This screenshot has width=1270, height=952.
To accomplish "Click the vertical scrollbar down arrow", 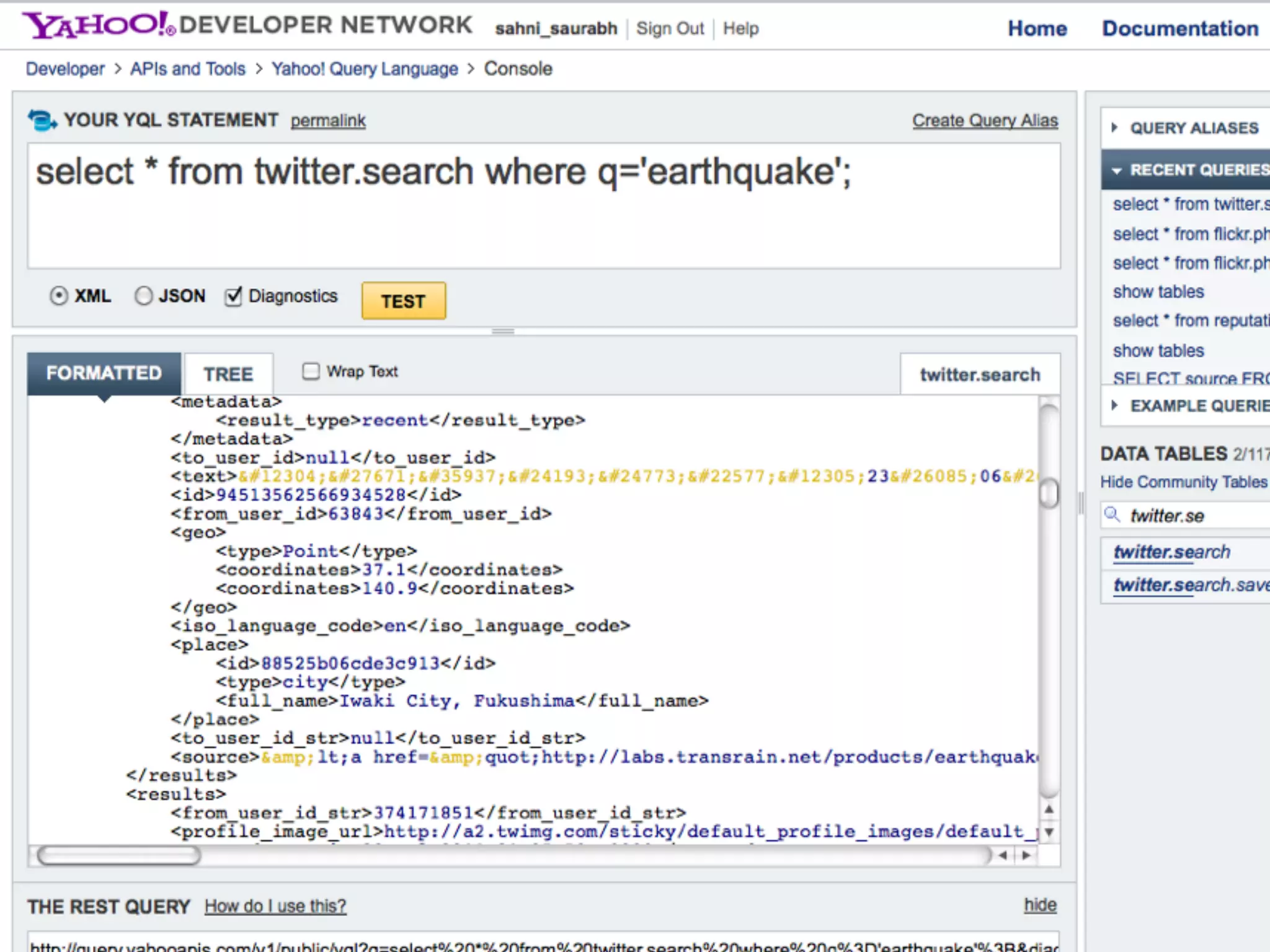I will 1049,832.
